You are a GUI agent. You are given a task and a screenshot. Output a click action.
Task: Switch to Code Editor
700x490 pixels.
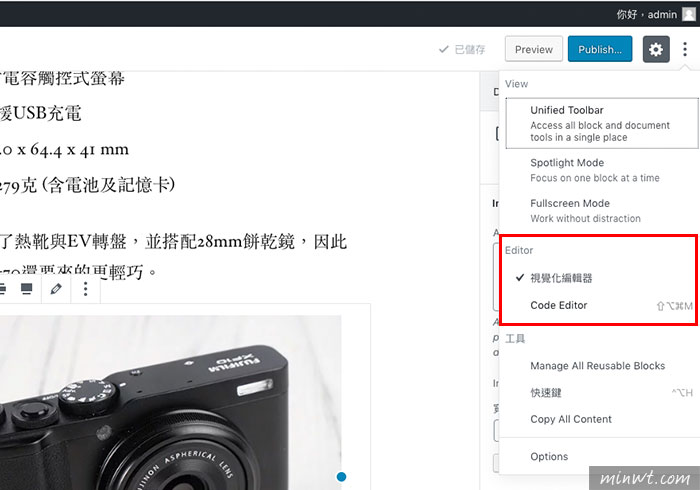click(x=599, y=305)
